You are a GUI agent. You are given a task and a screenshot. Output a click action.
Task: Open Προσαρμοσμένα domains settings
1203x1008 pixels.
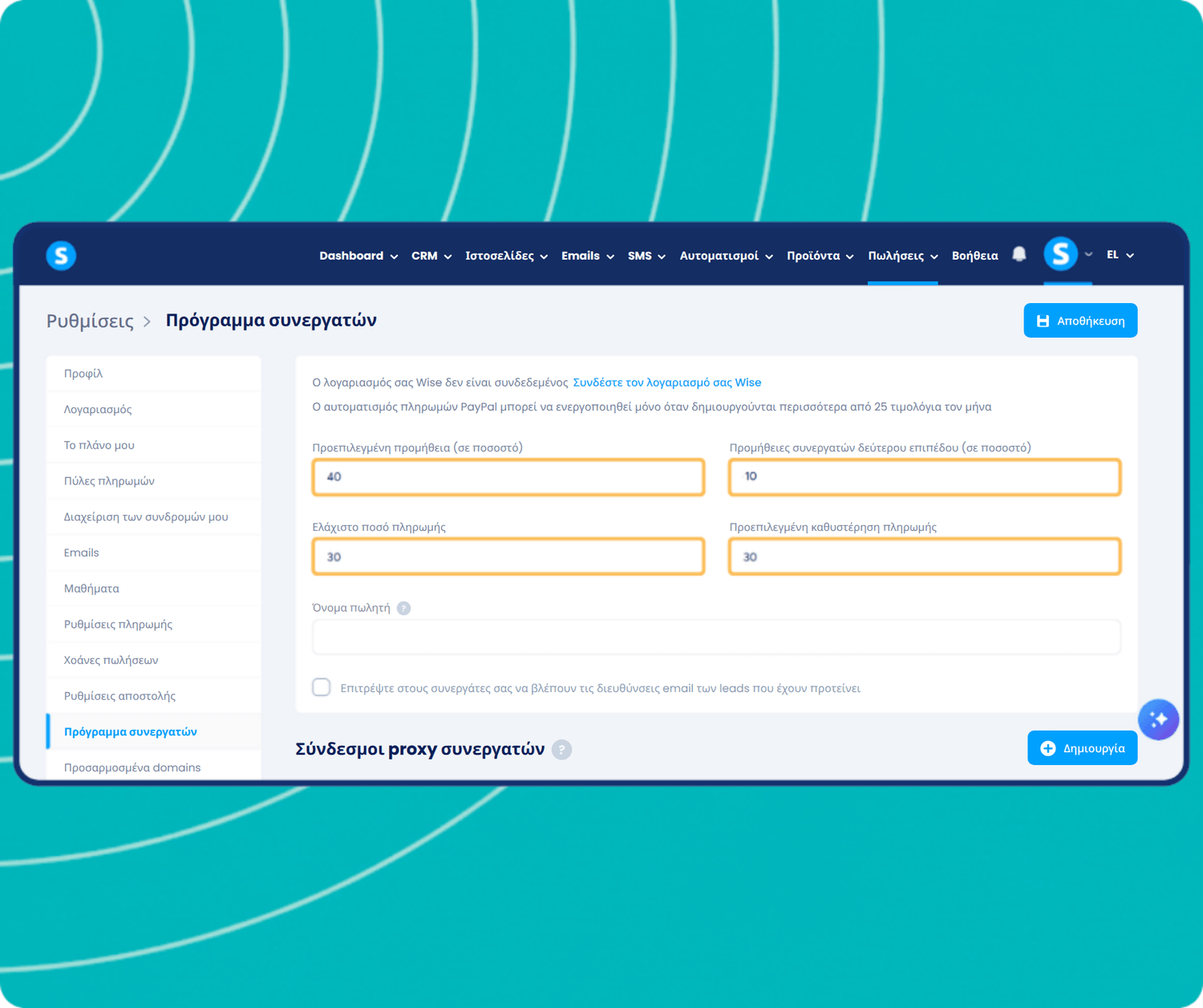[x=154, y=767]
